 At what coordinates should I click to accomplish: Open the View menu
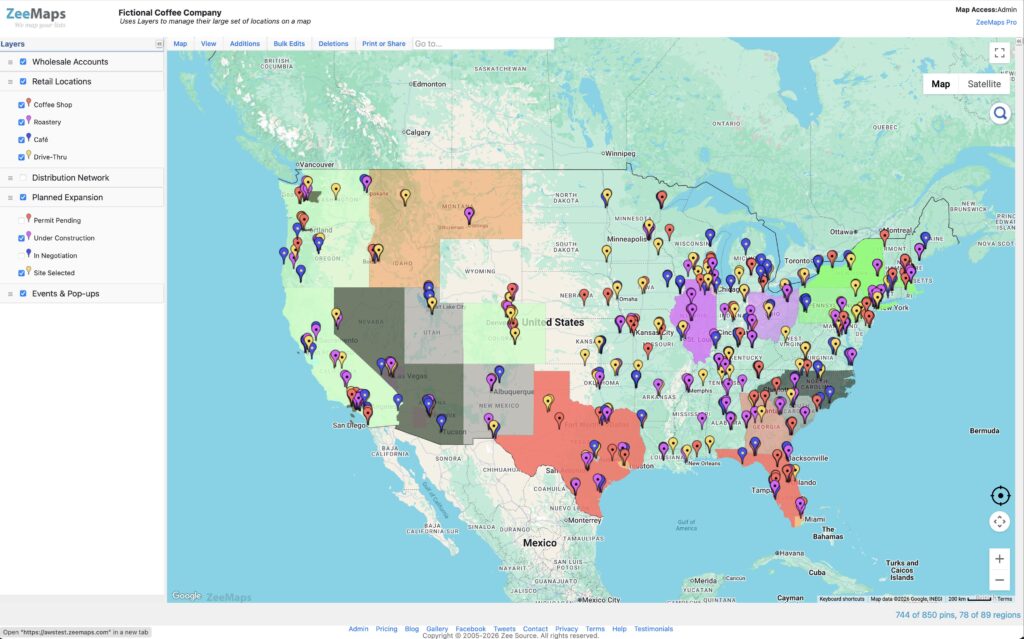pos(208,43)
